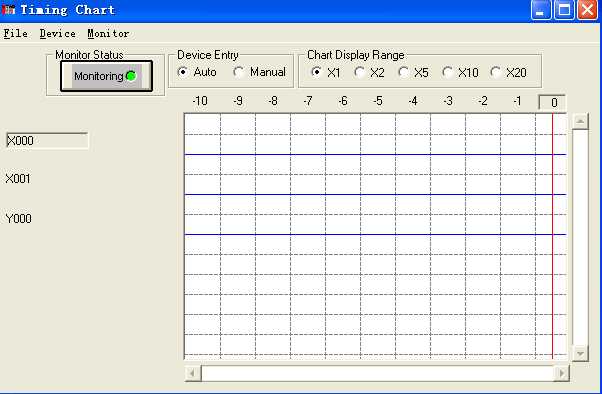Click the green Monitoring status indicator
Image resolution: width=602 pixels, height=394 pixels.
[131, 76]
